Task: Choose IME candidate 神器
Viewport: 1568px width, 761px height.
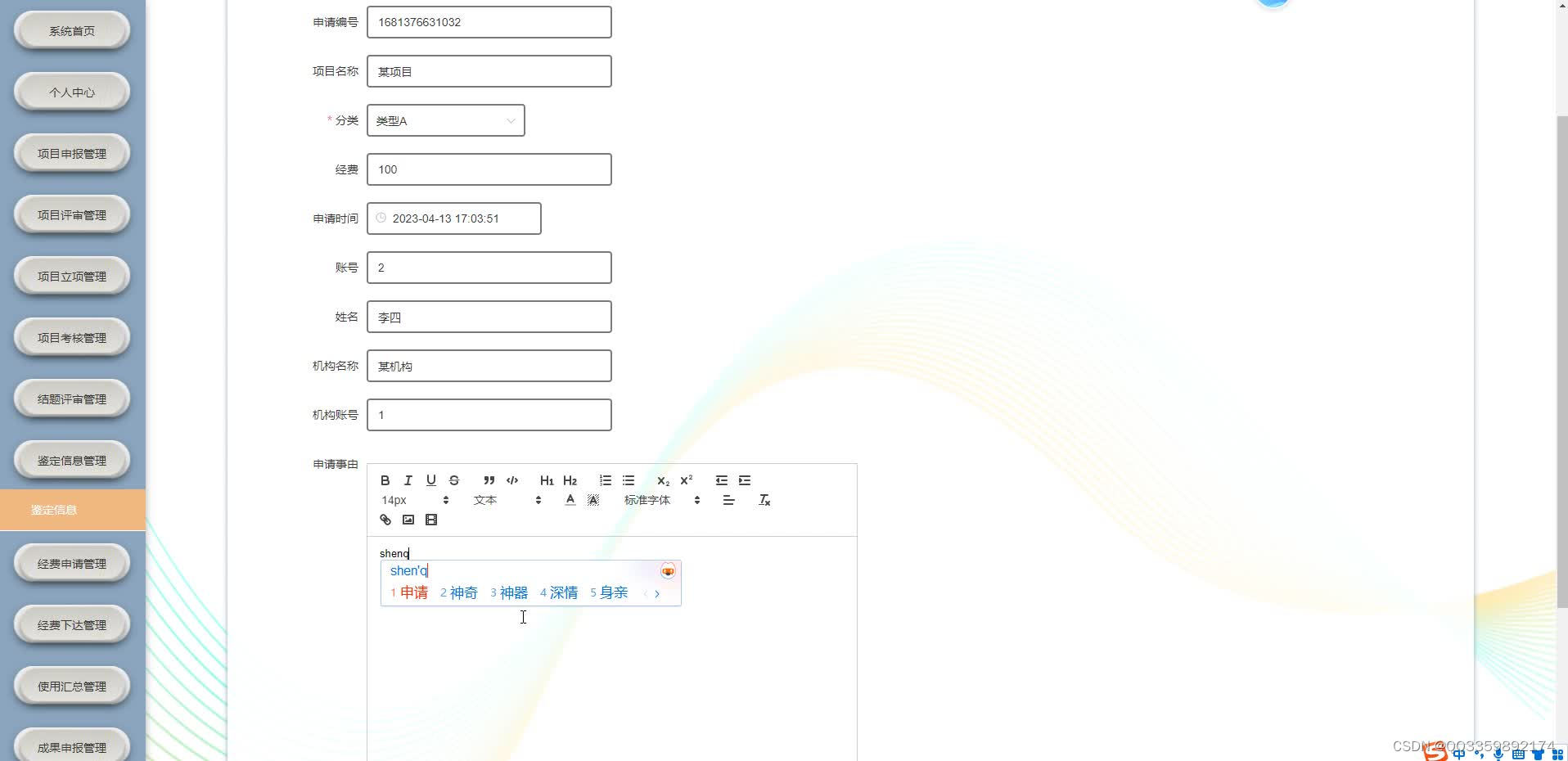Action: coord(509,592)
